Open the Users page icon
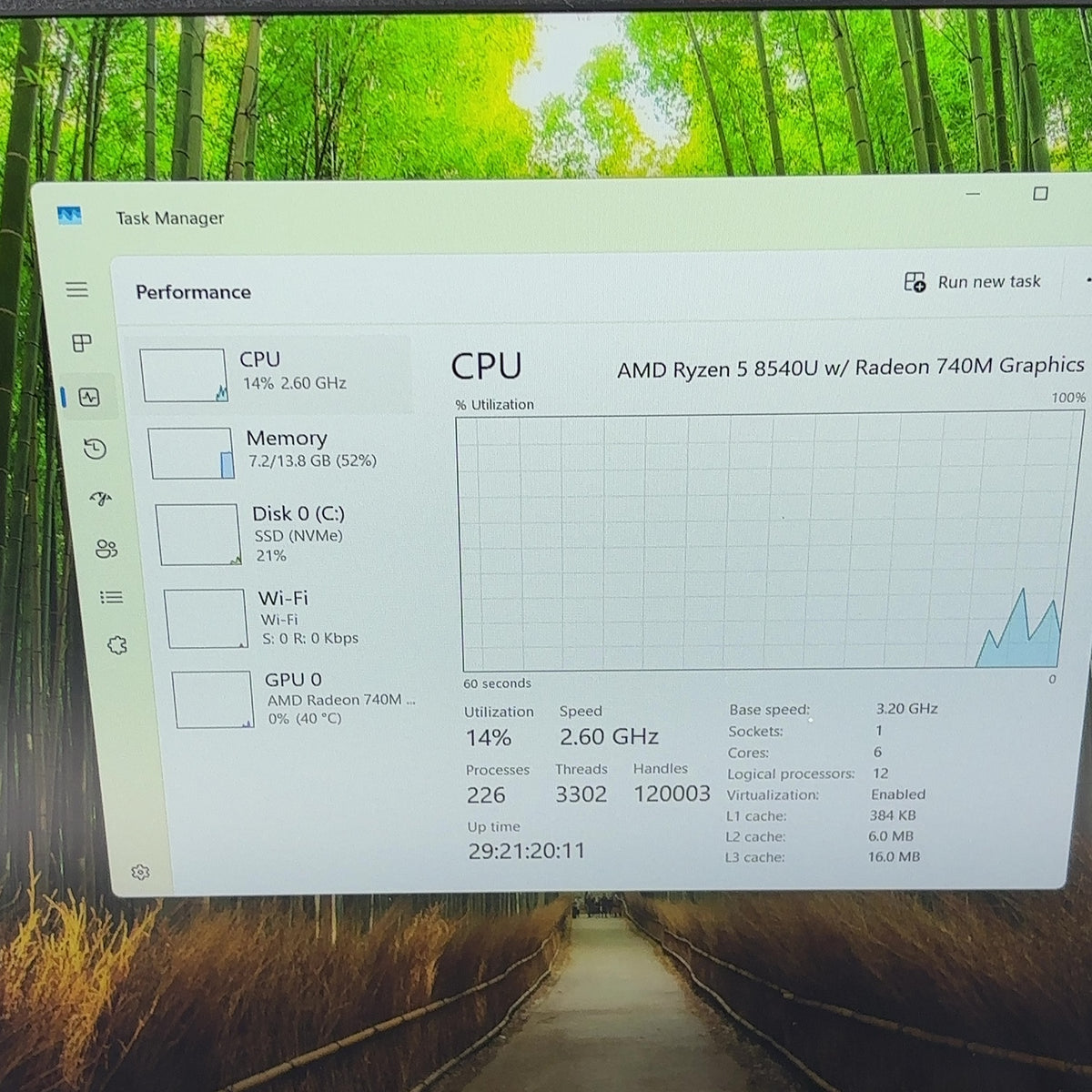1092x1092 pixels. pyautogui.click(x=106, y=549)
